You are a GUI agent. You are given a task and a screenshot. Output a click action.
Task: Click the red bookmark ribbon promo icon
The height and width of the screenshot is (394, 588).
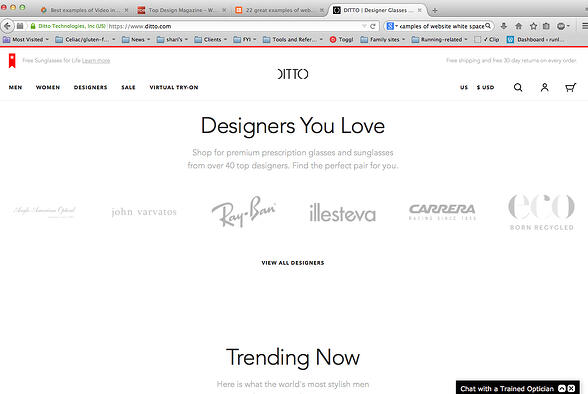[12, 61]
